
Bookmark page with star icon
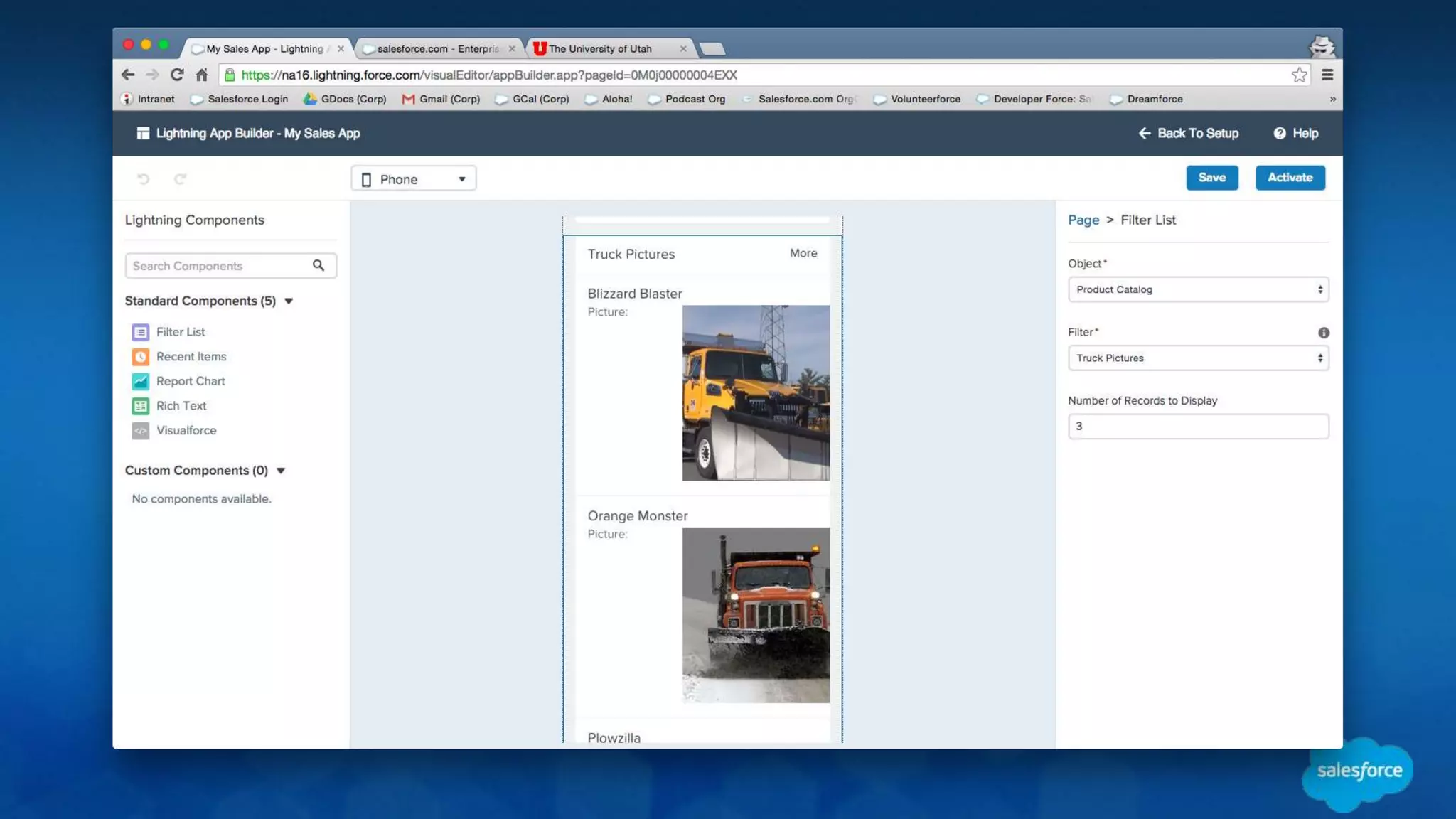[1299, 75]
